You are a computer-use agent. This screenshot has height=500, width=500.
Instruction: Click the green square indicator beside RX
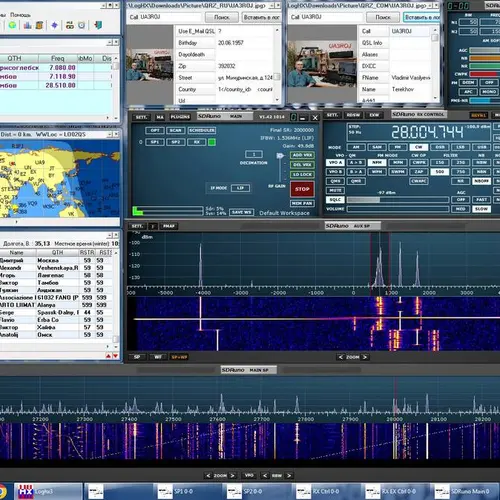point(212,142)
